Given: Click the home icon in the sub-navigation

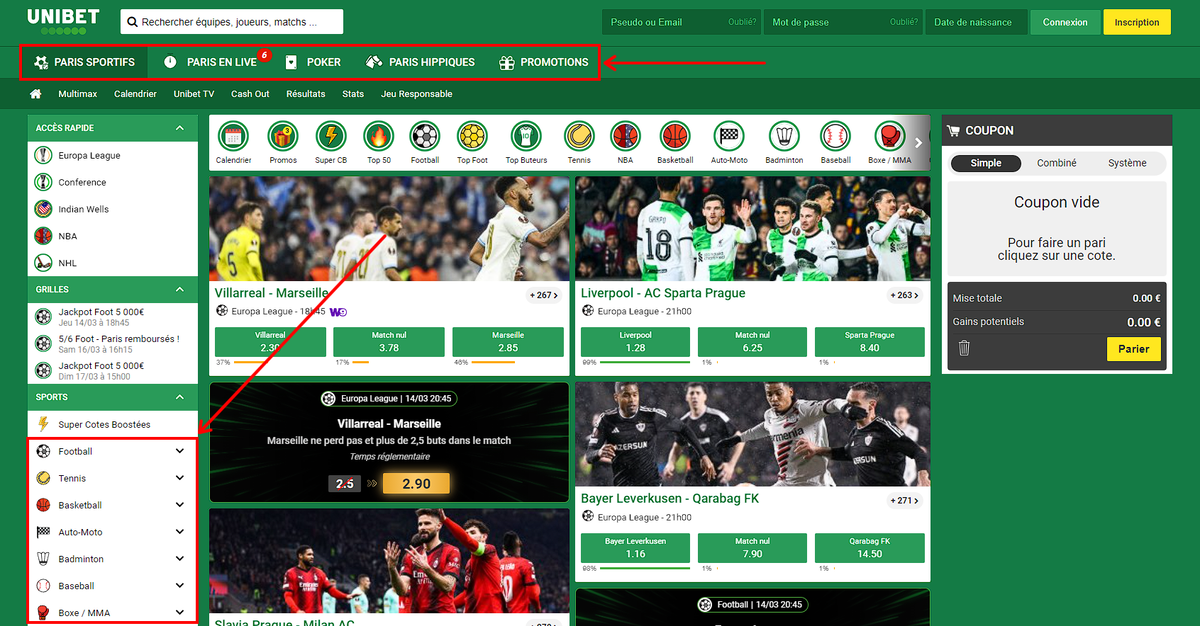Looking at the screenshot, I should pos(36,94).
